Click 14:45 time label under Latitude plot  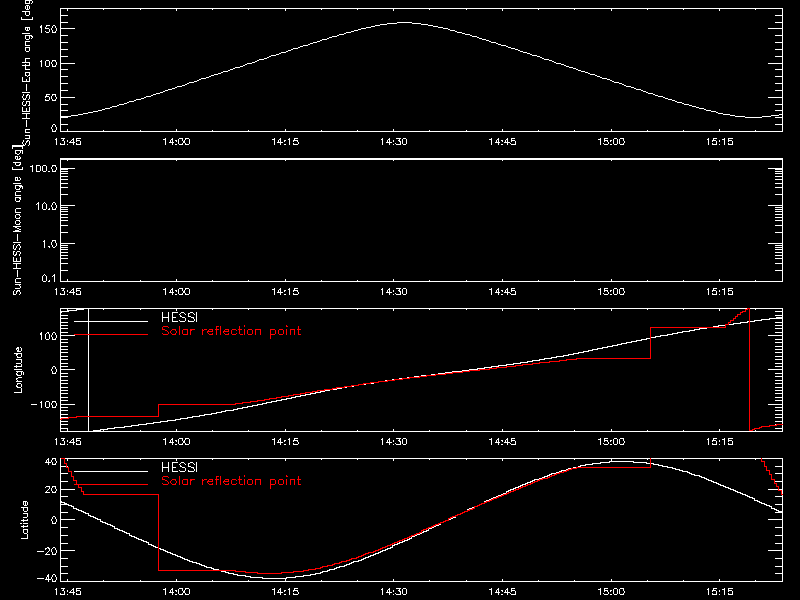(x=503, y=592)
